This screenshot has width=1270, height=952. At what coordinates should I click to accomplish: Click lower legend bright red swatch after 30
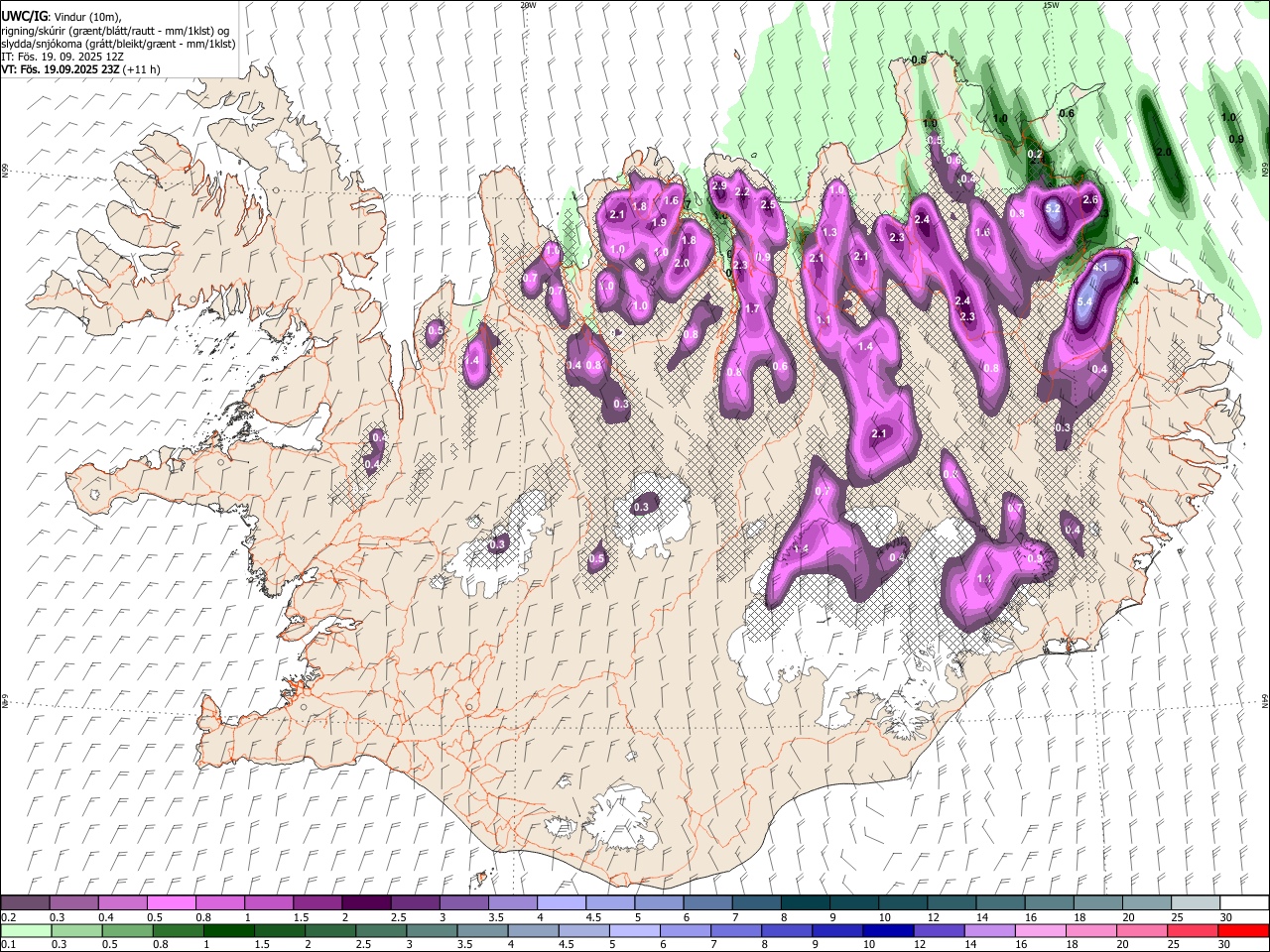(x=1243, y=930)
